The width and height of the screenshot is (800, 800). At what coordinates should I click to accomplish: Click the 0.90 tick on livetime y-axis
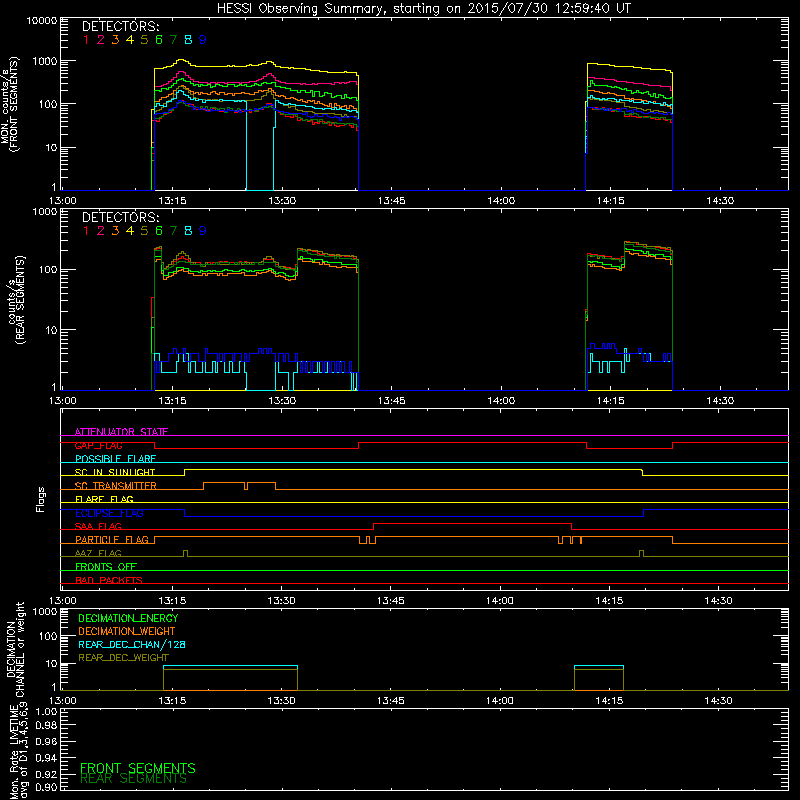tap(46, 787)
